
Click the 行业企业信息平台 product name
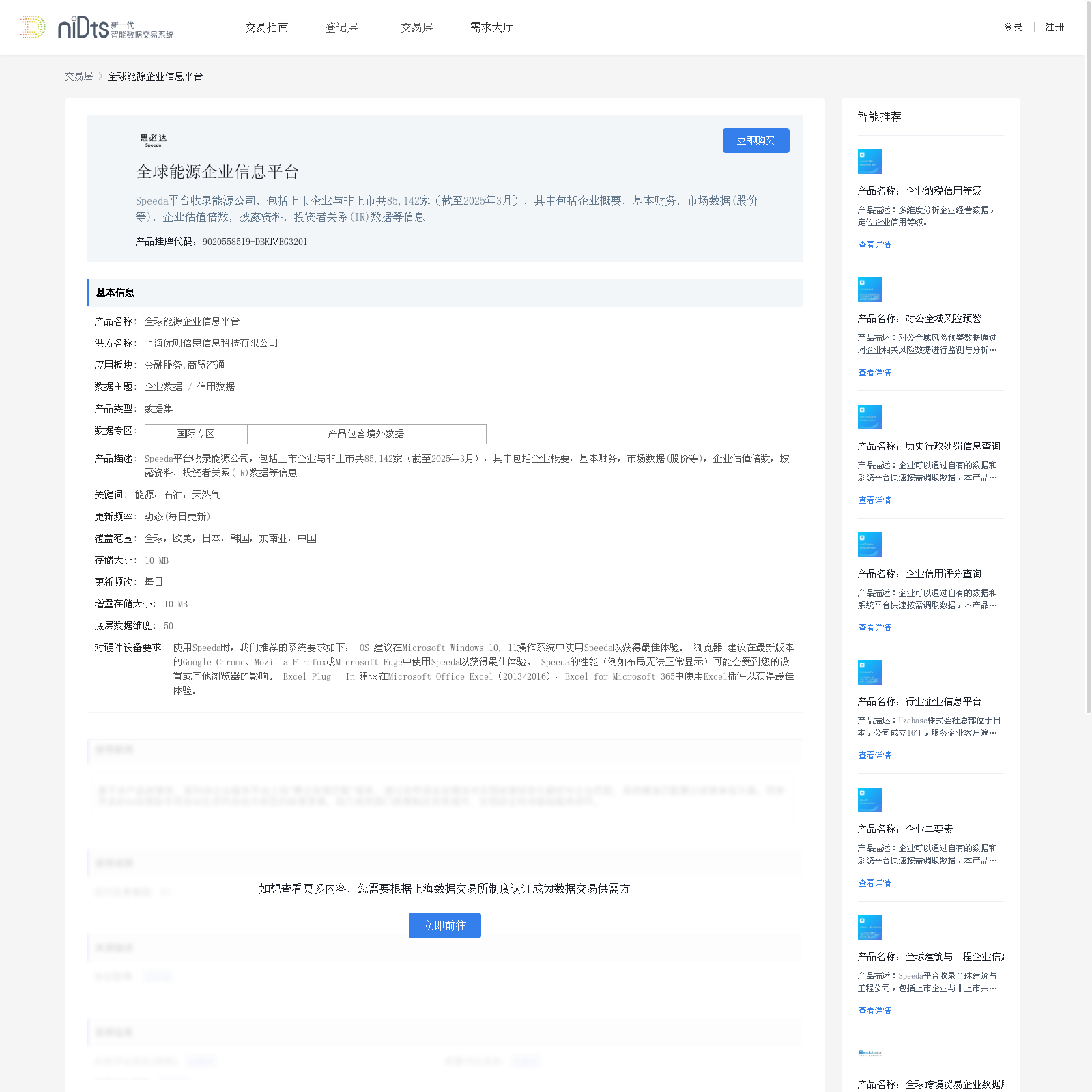coord(919,702)
